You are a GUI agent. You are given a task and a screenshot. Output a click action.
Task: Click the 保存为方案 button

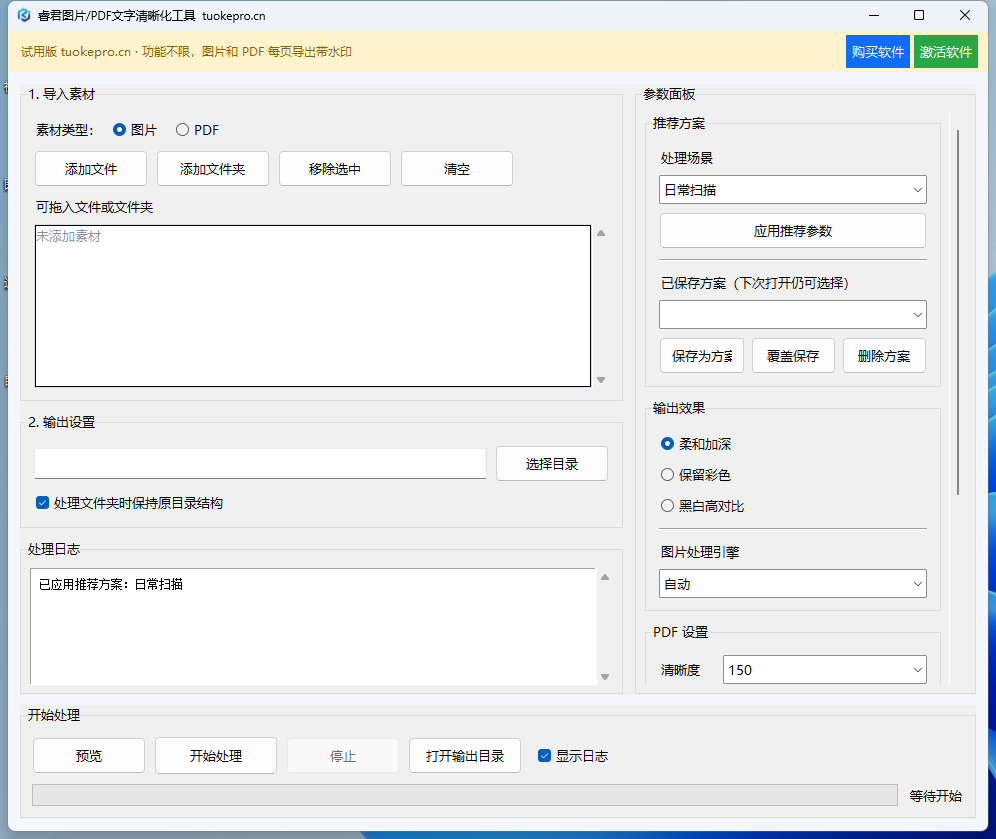click(x=702, y=356)
